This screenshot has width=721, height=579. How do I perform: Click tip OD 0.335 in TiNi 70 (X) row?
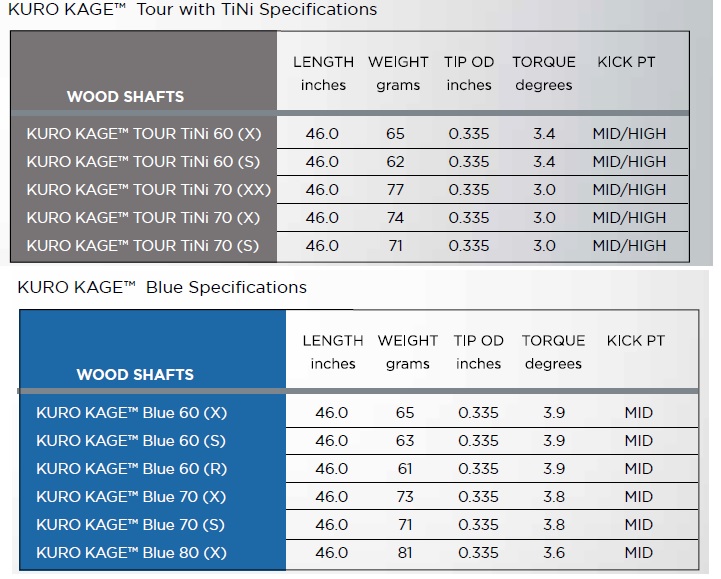coord(469,218)
